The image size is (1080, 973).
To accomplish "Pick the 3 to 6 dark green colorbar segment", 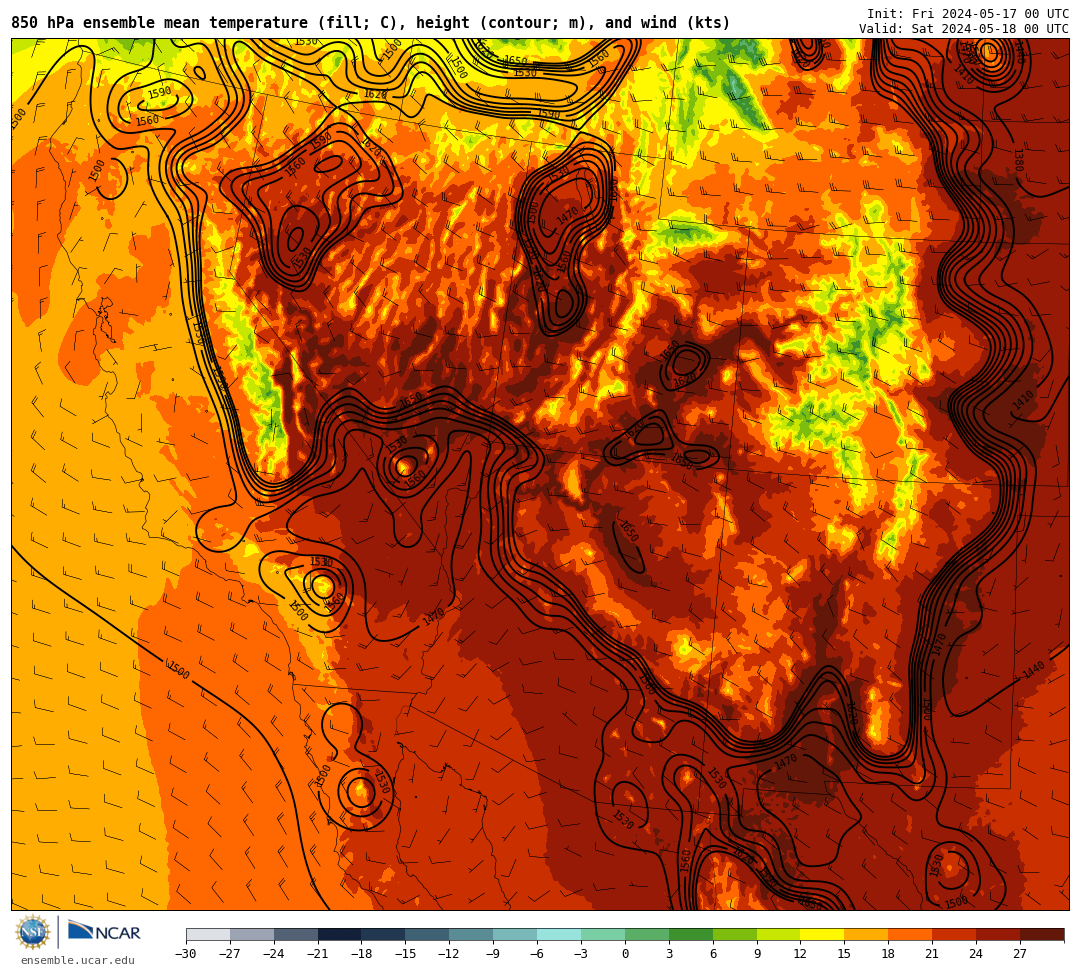I will [x=691, y=934].
